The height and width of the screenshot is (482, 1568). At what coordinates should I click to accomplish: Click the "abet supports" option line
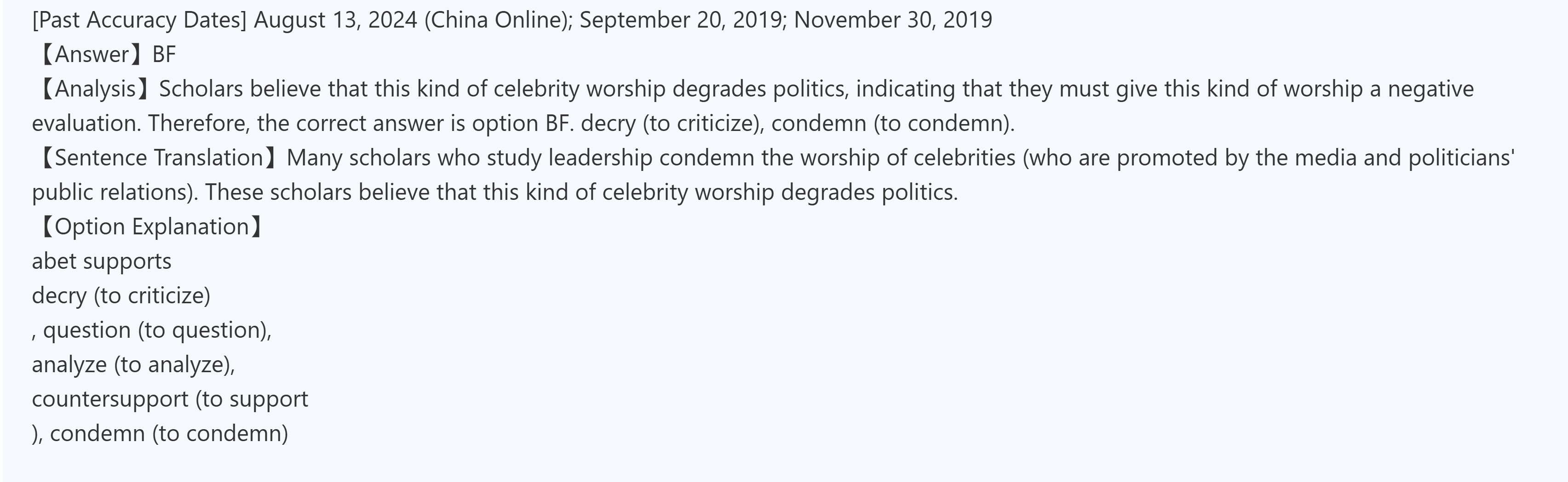[102, 261]
